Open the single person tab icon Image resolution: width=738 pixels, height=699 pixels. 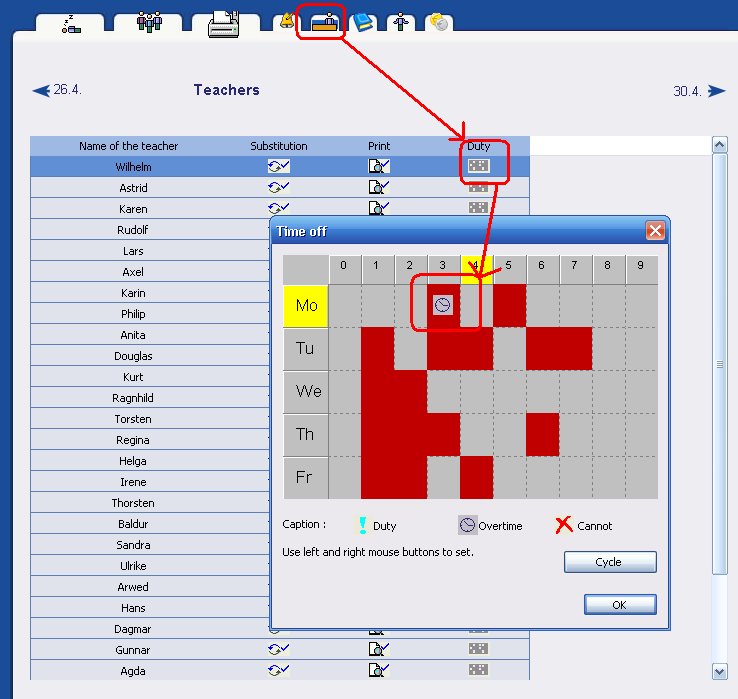401,22
